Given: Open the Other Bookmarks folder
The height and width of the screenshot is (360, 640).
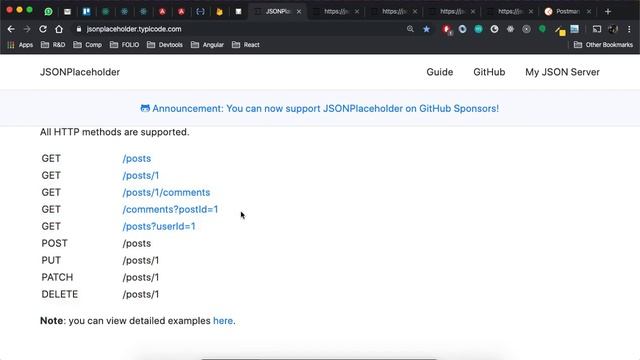Looking at the screenshot, I should coord(603,45).
